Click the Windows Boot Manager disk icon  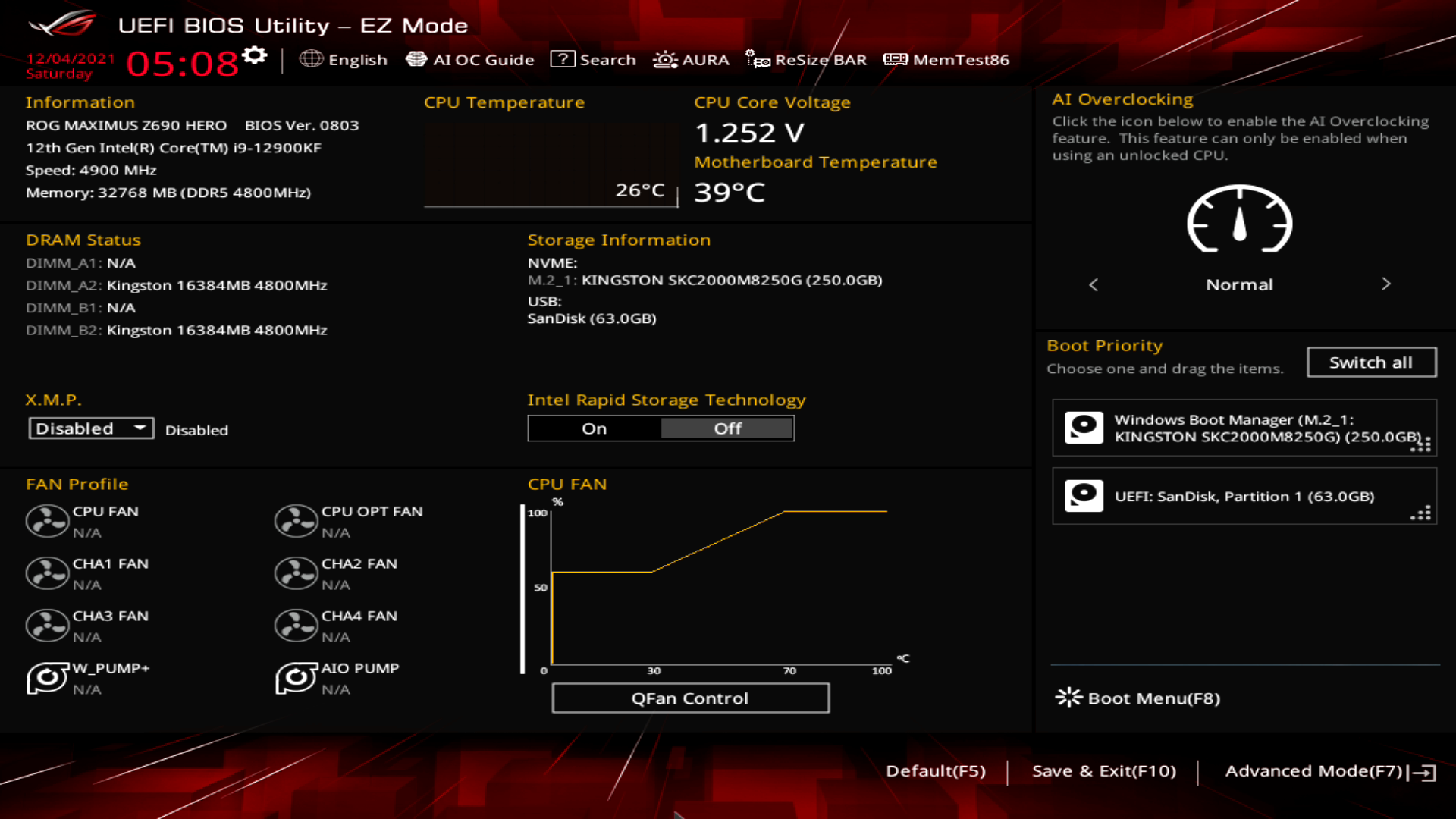1084,428
